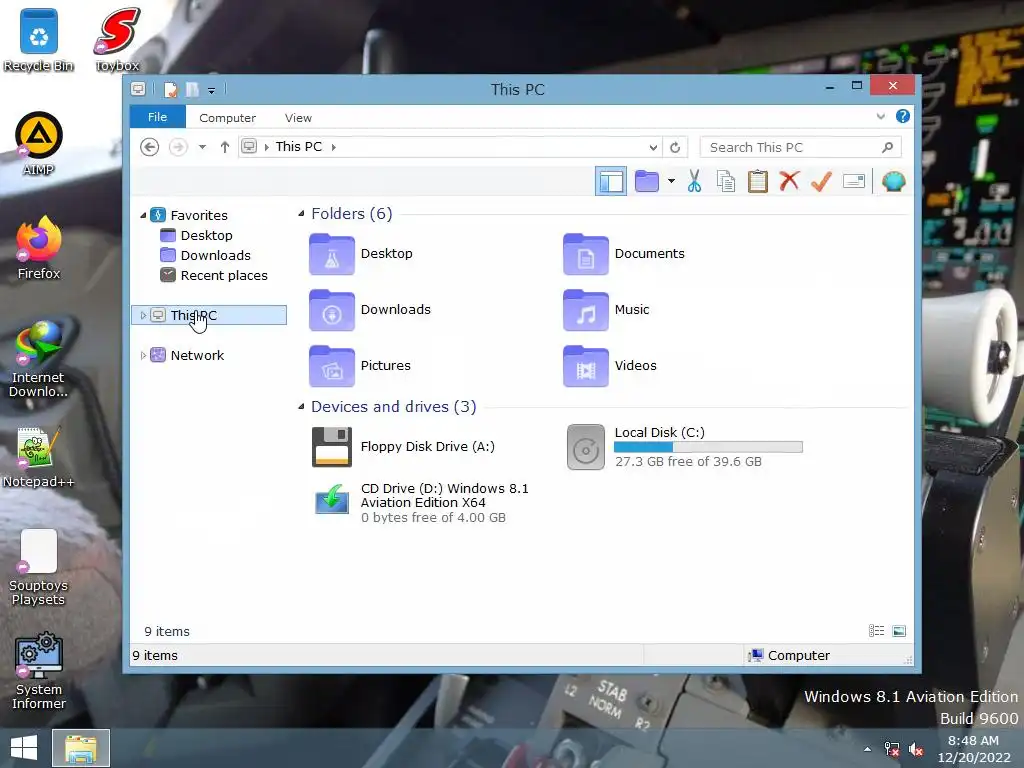1024x768 pixels.
Task: Select the Desktop folder icon
Action: pos(332,254)
